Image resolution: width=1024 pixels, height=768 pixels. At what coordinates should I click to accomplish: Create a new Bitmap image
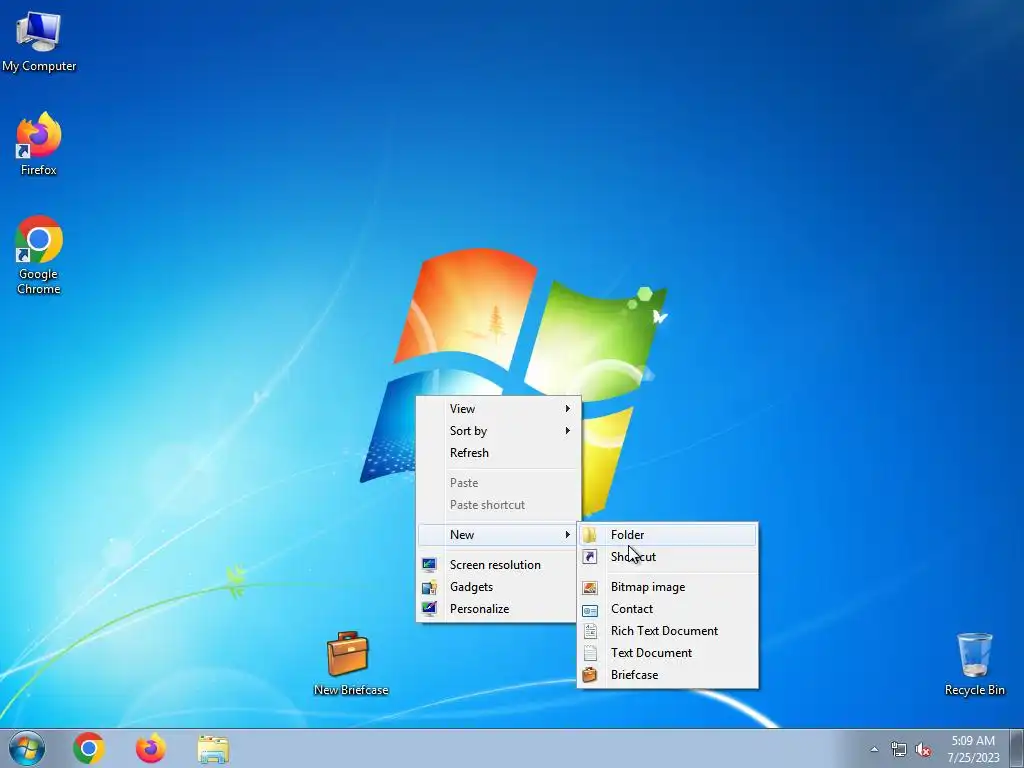667,587
